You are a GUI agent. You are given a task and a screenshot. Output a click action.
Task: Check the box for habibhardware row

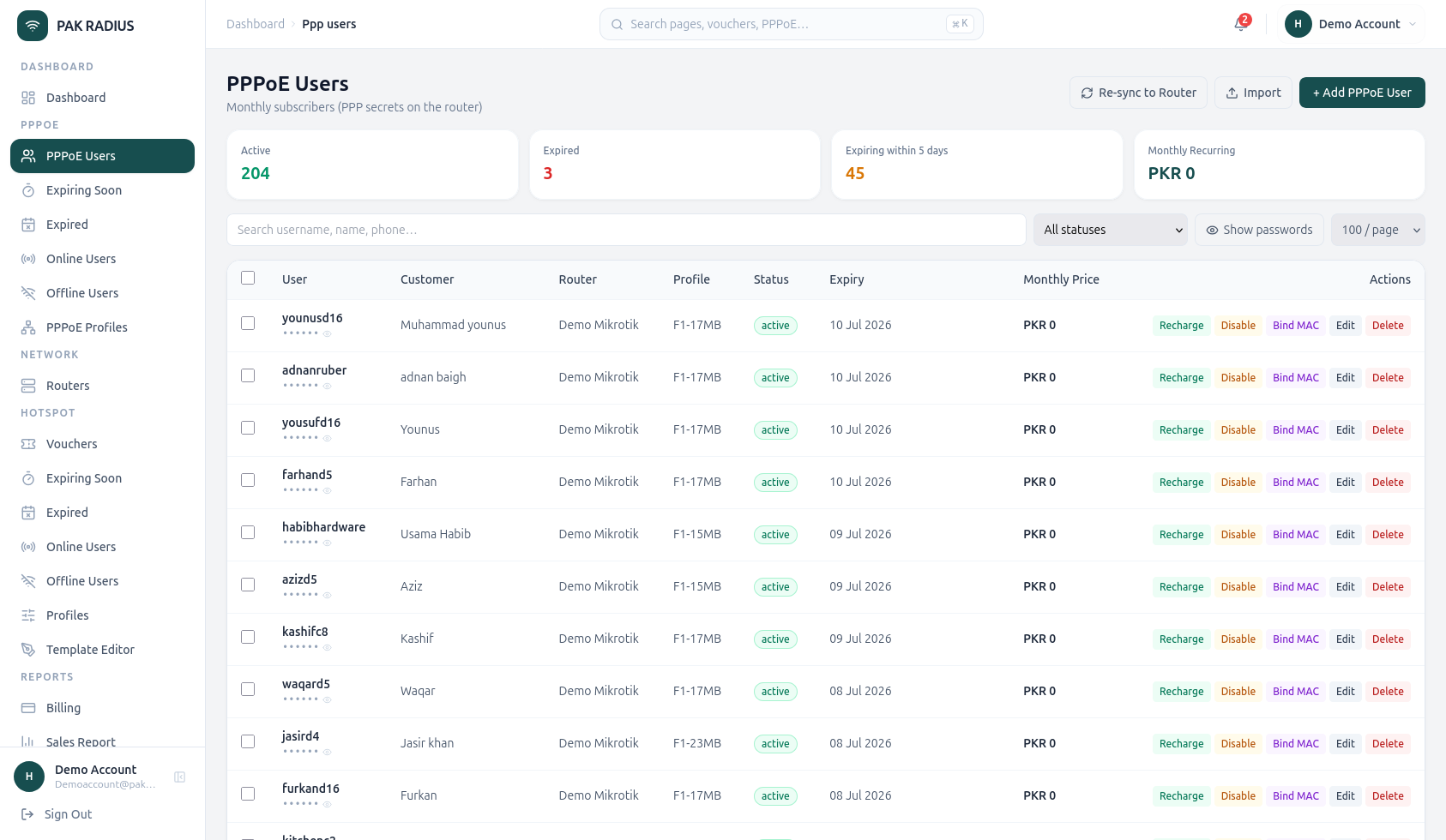click(248, 532)
